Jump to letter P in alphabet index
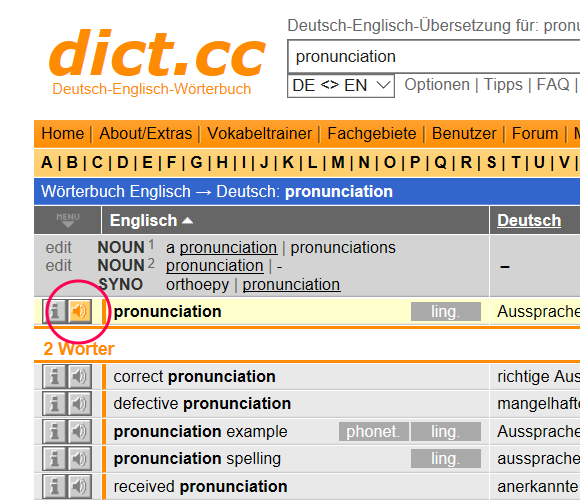The width and height of the screenshot is (580, 500). pos(415,163)
